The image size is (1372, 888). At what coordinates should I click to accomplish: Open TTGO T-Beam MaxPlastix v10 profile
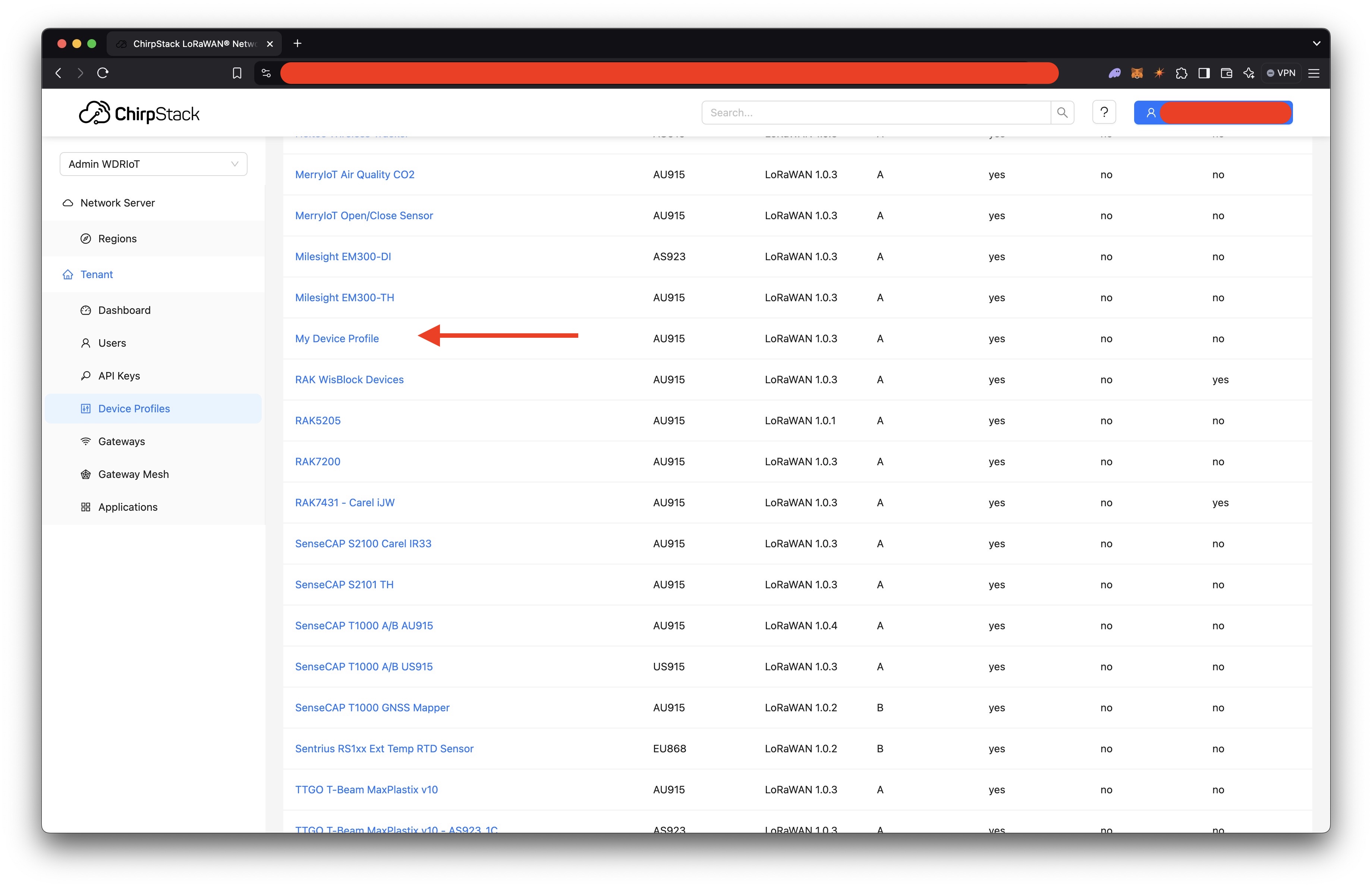366,790
